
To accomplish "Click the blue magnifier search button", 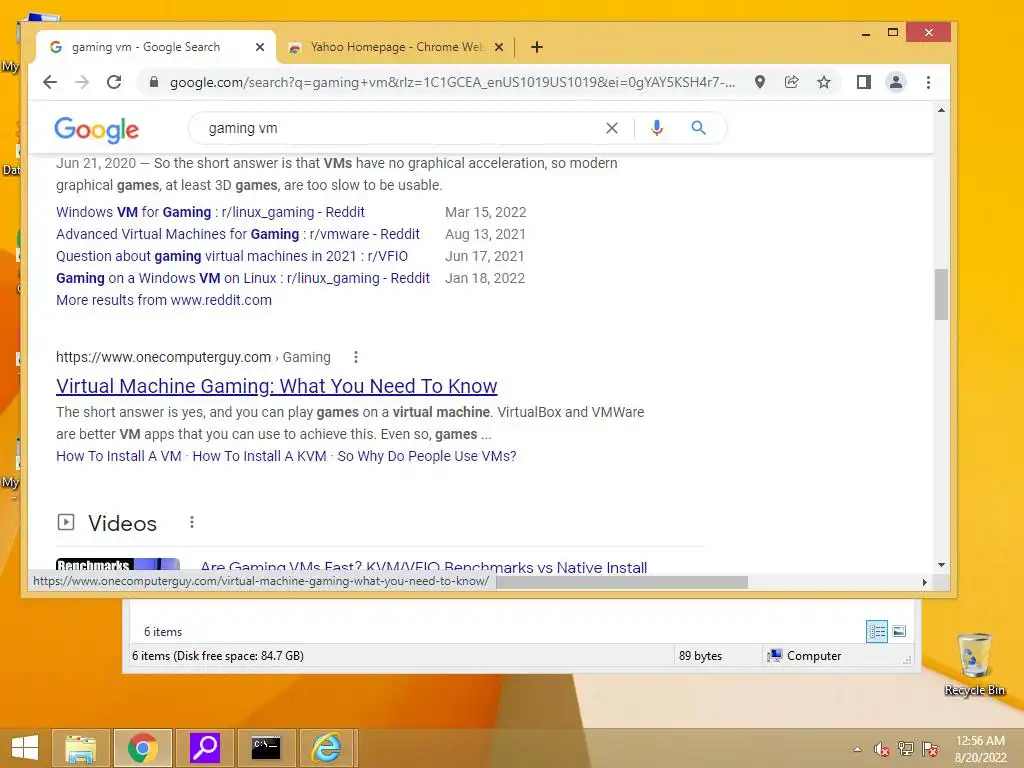I will 698,128.
